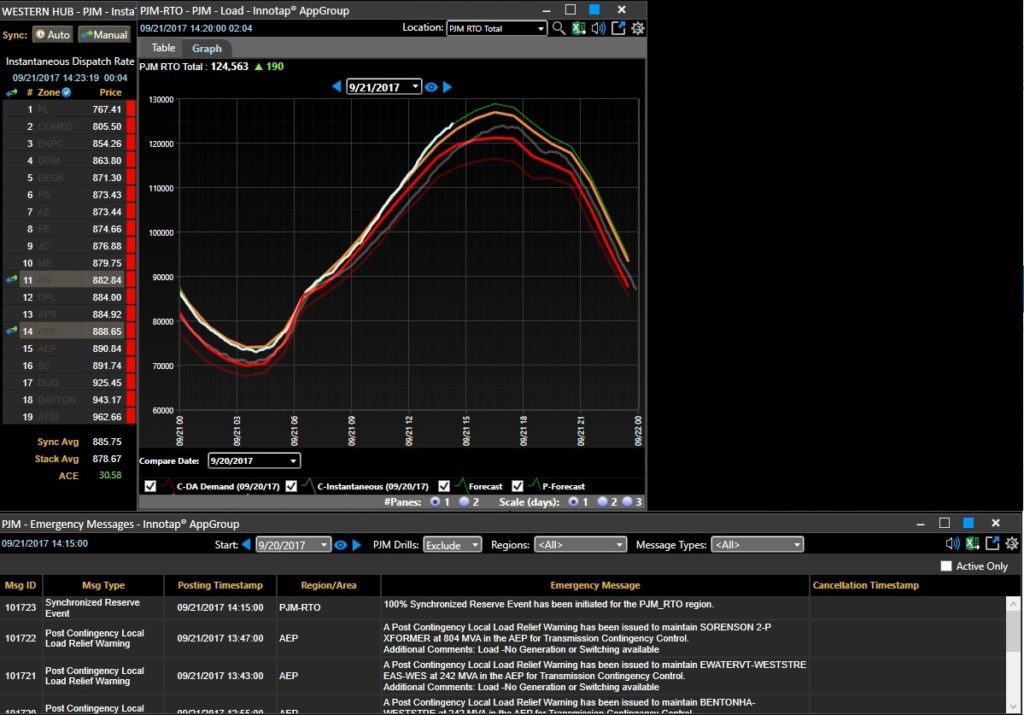Set scale to 2 days
1024x715 pixels.
602,501
